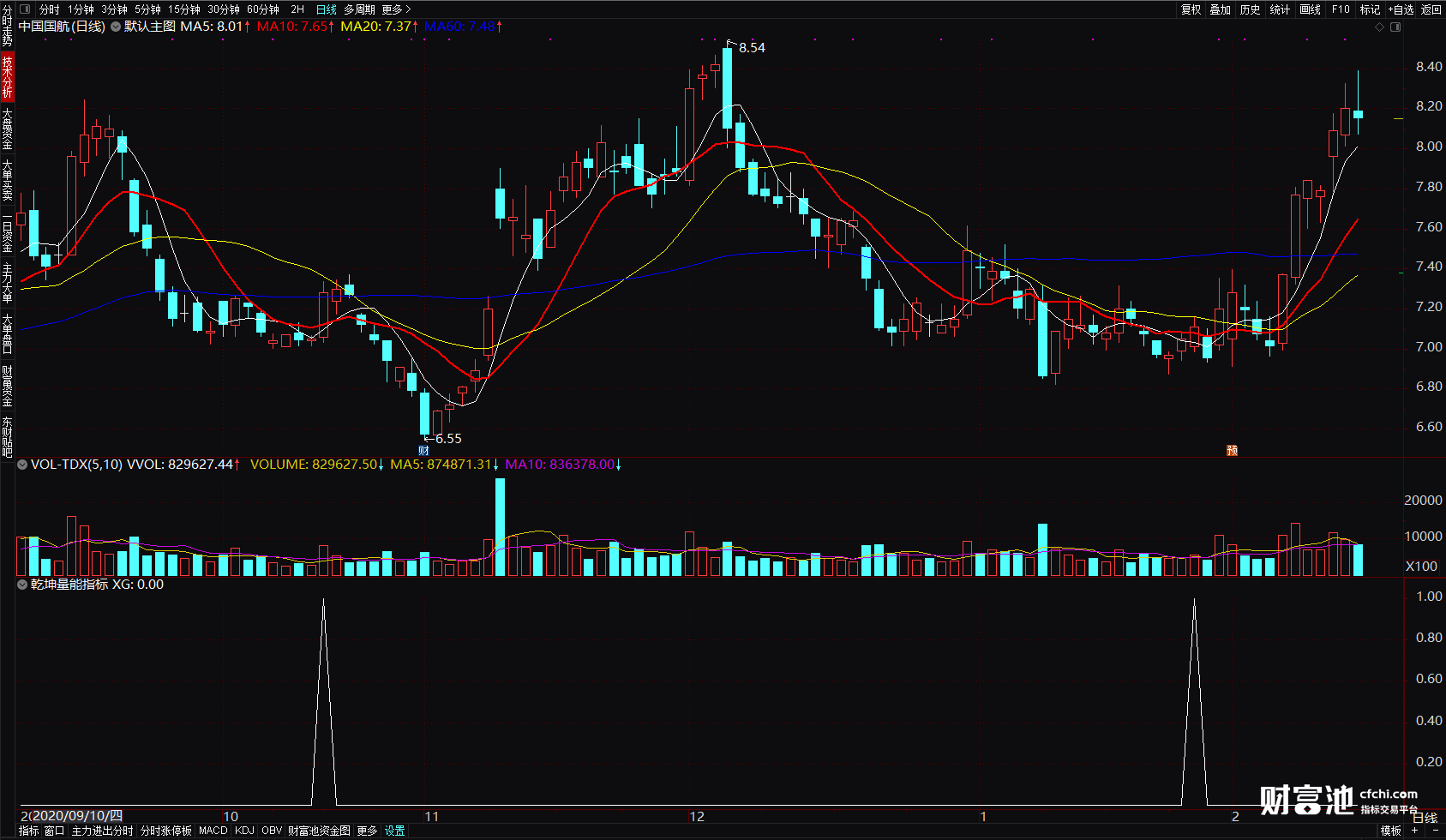Image resolution: width=1446 pixels, height=840 pixels.
Task: Open the 东财贴吧 sidebar tab
Action: pos(7,437)
